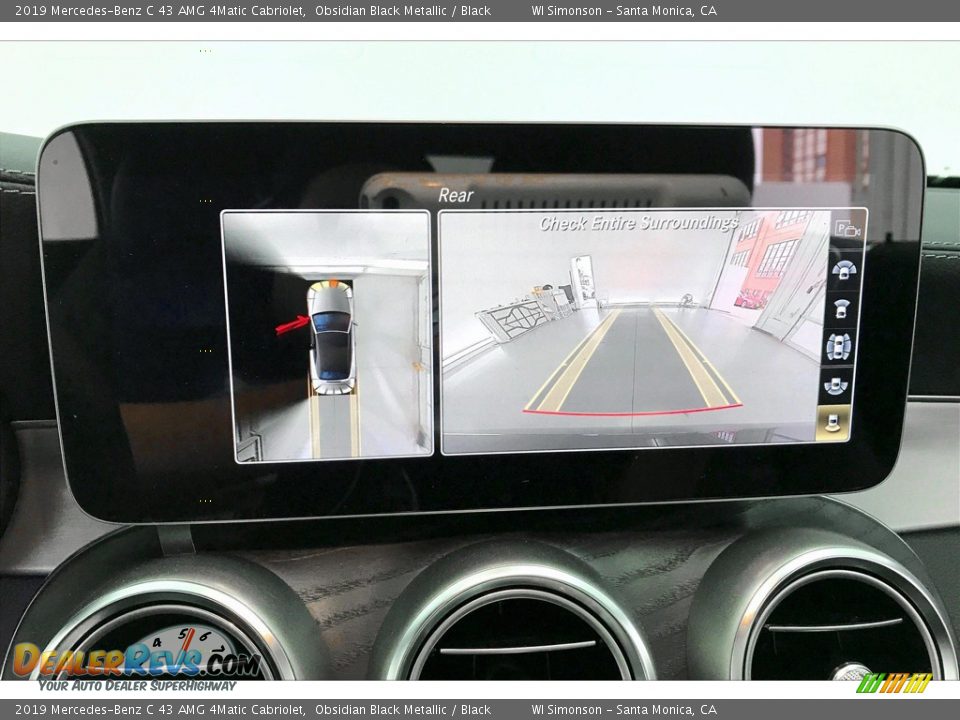Tap the 'Check Entire Surroundings' warning text
960x720 pixels.
point(639,223)
